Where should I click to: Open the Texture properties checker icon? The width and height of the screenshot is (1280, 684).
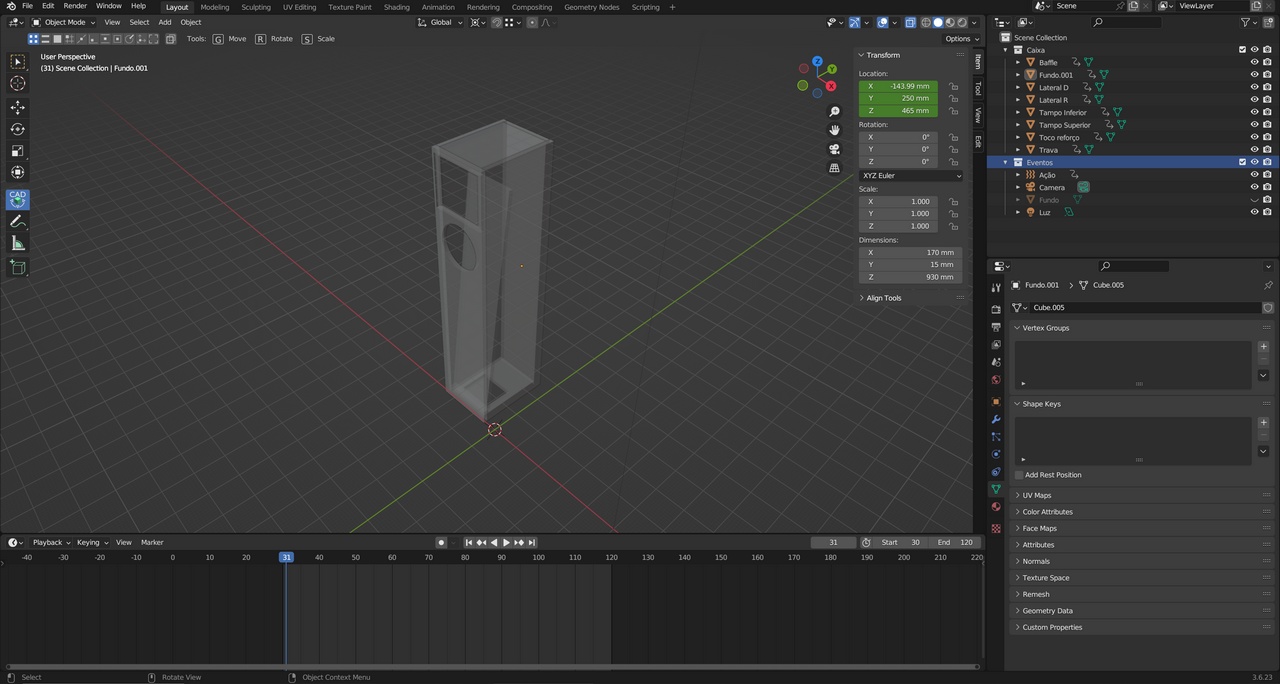[x=995, y=528]
